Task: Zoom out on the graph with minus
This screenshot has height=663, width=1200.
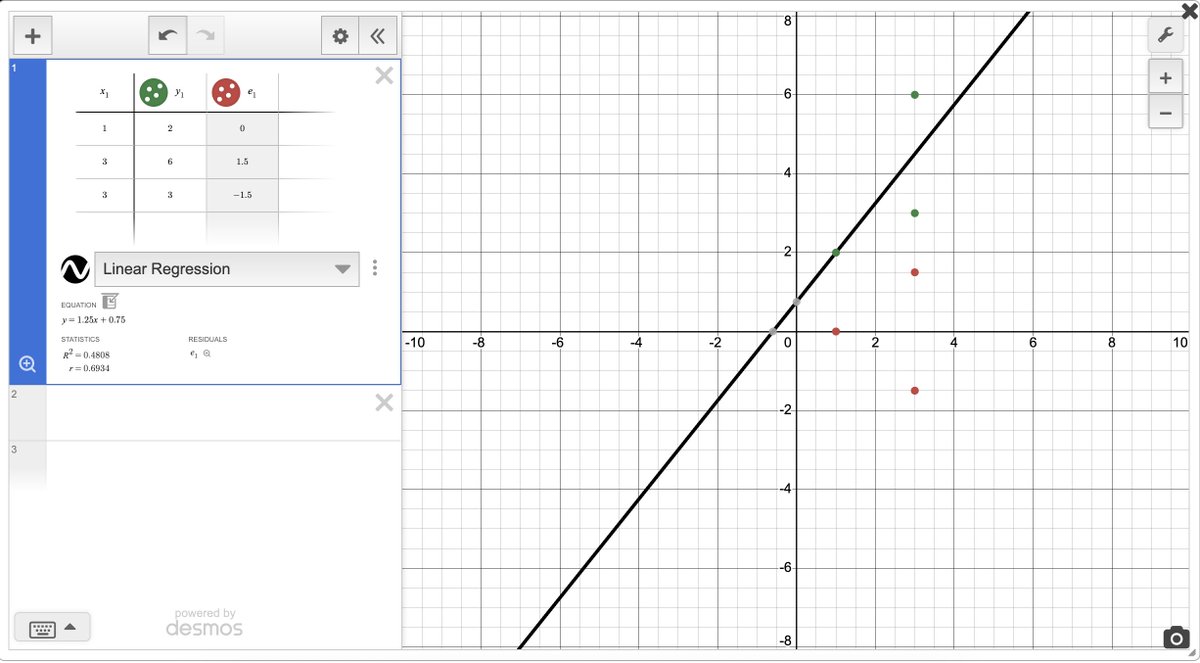Action: 1164,113
